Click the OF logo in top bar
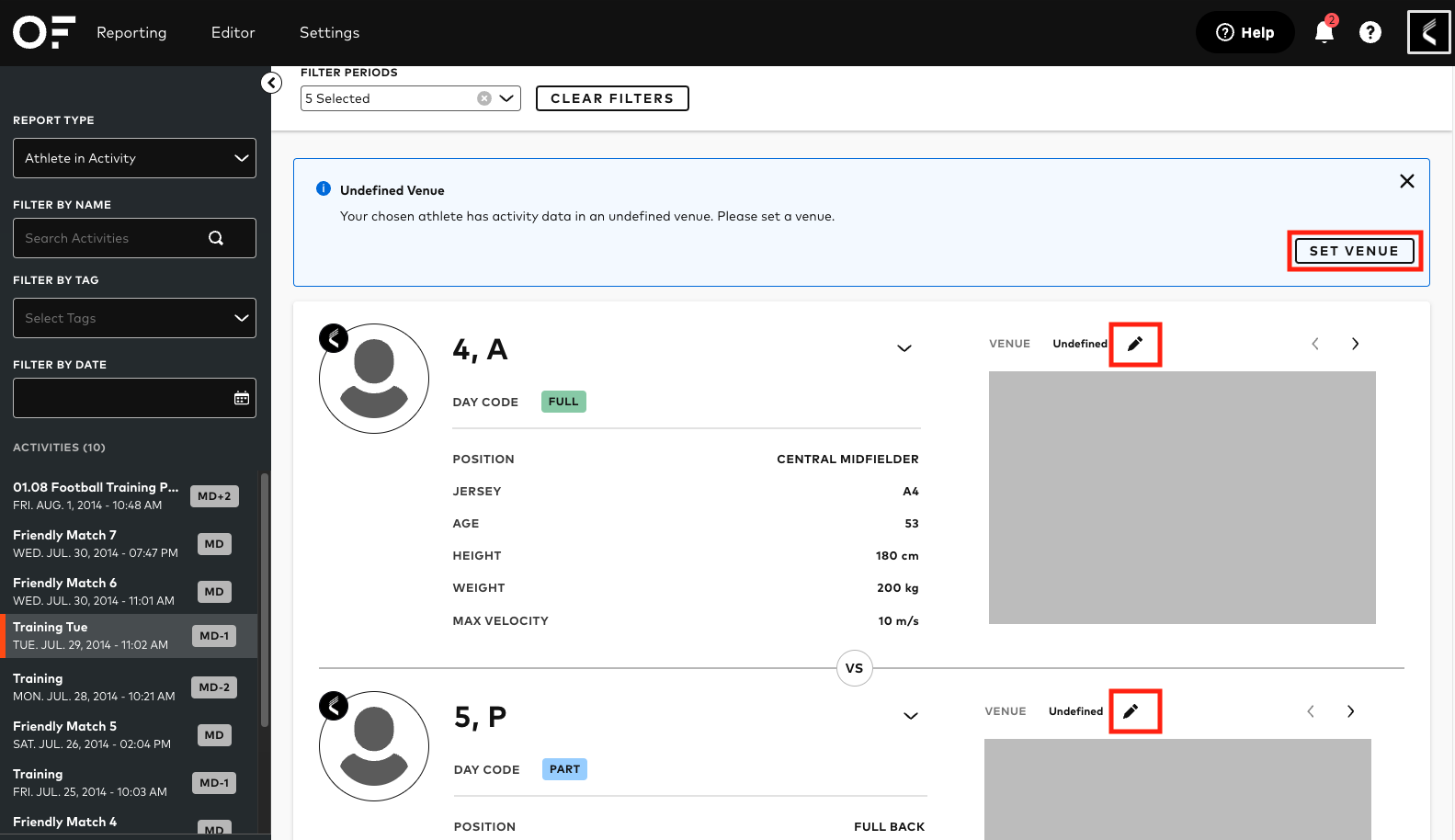This screenshot has width=1455, height=840. [x=43, y=32]
